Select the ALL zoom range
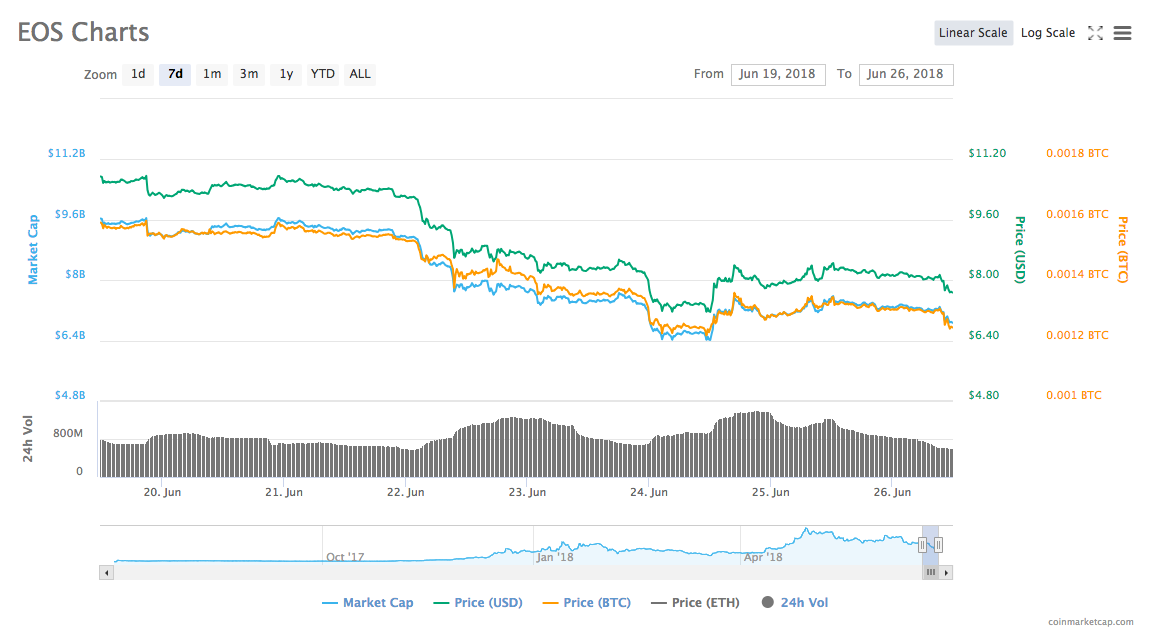1163x644 pixels. (x=359, y=73)
